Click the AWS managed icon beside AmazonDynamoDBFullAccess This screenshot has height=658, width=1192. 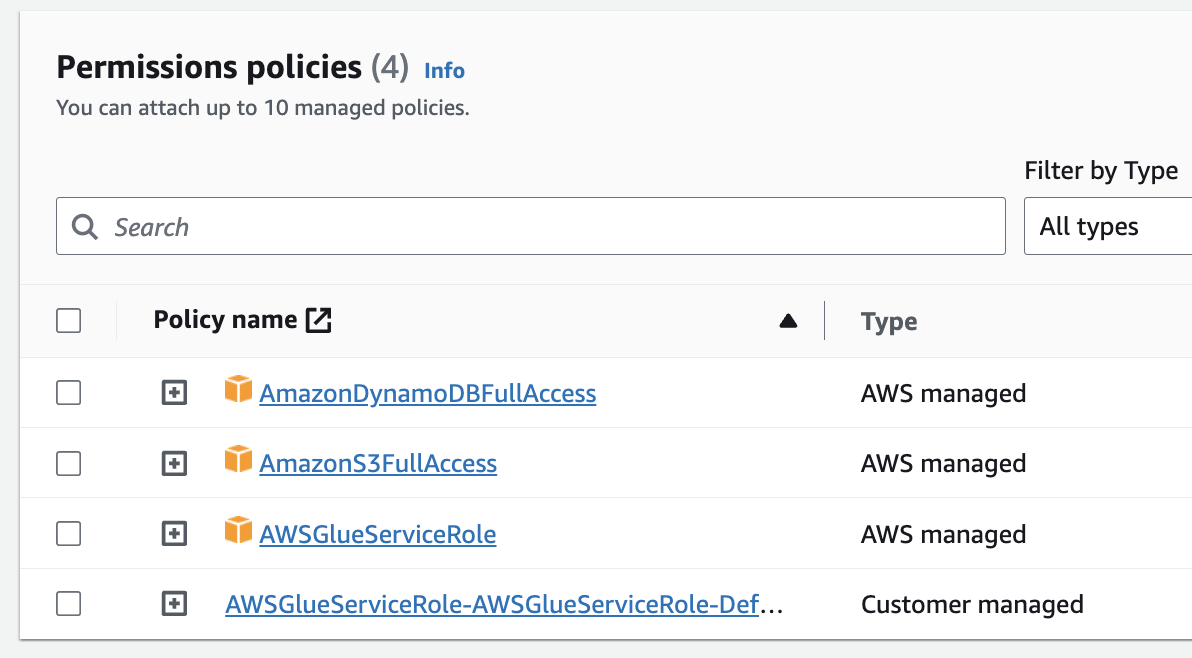pyautogui.click(x=238, y=390)
